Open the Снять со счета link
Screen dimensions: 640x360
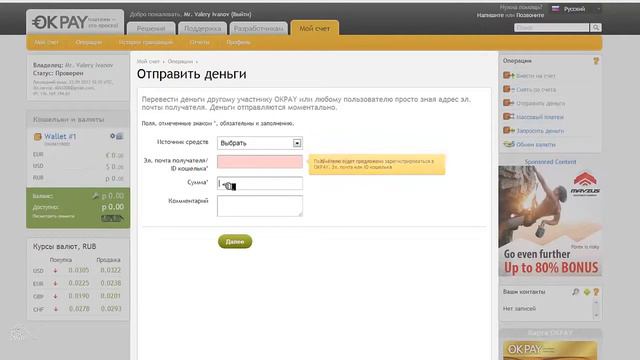(536, 89)
